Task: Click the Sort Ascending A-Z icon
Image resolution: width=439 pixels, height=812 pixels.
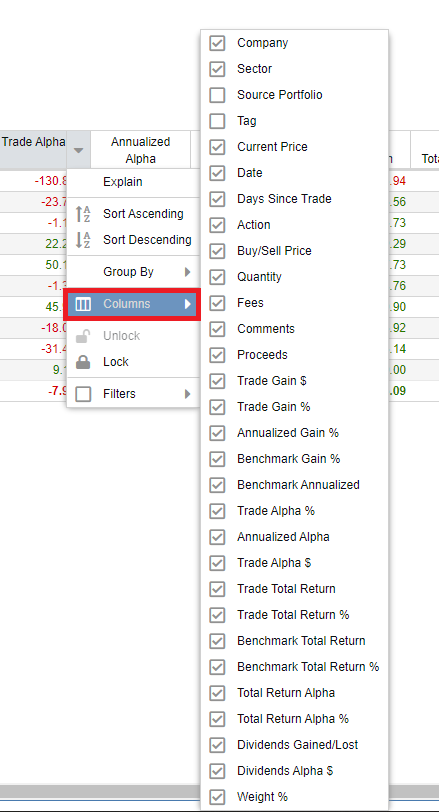Action: pos(83,214)
